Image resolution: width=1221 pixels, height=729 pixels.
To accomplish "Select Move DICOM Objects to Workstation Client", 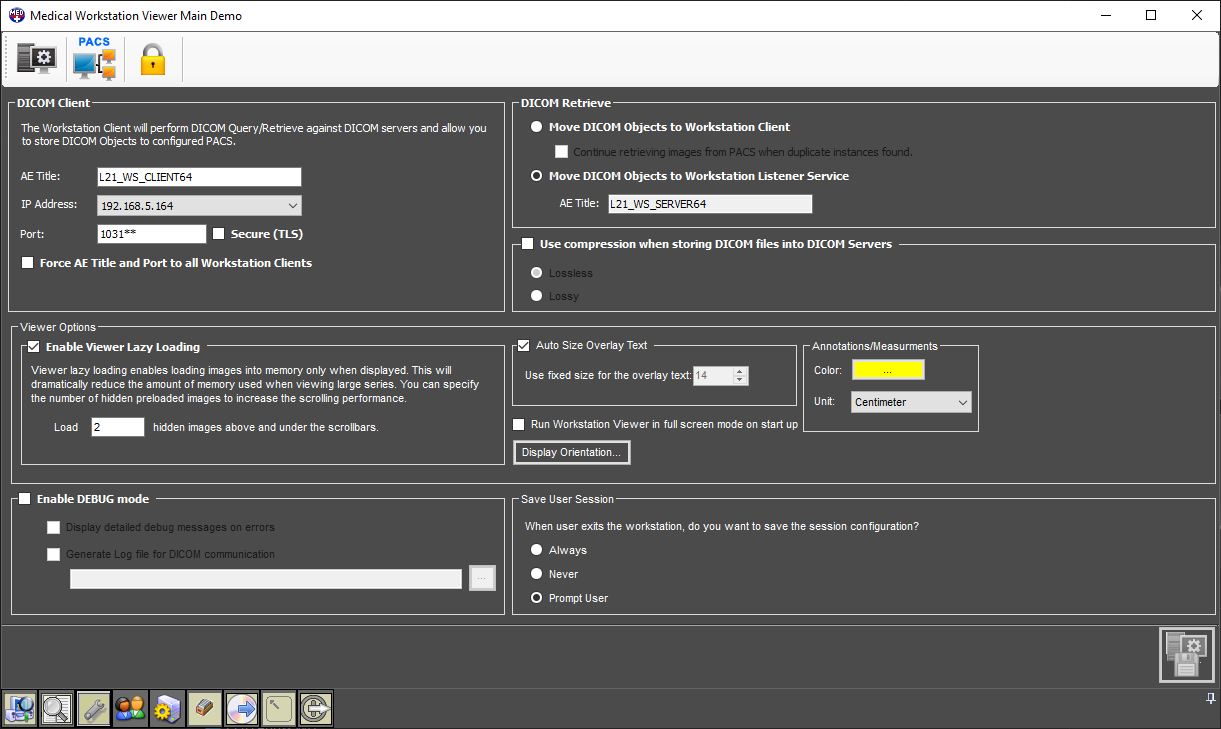I will click(x=537, y=127).
